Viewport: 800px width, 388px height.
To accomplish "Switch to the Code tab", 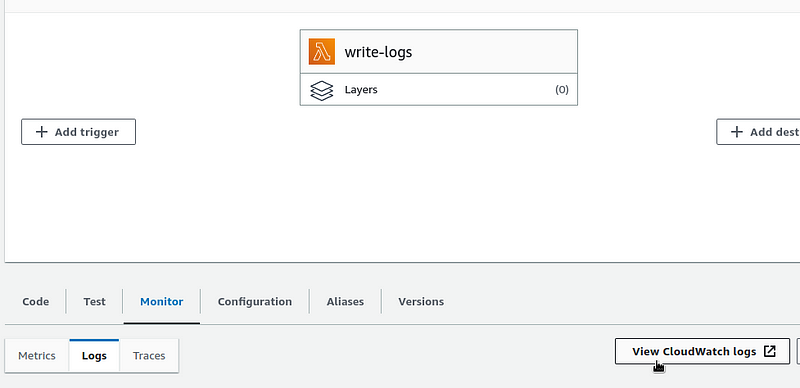I will (x=36, y=301).
